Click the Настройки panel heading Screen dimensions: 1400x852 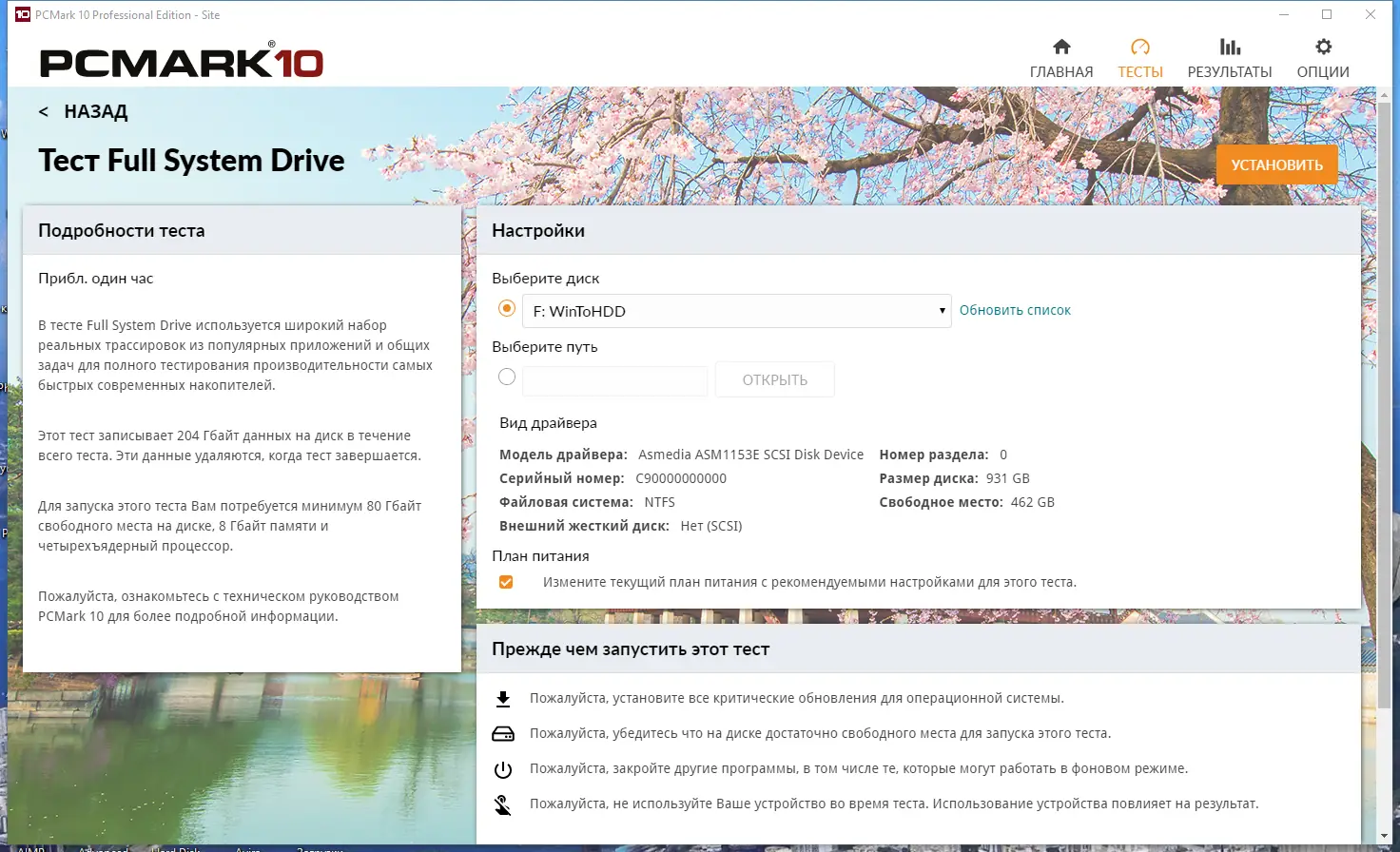coord(538,230)
